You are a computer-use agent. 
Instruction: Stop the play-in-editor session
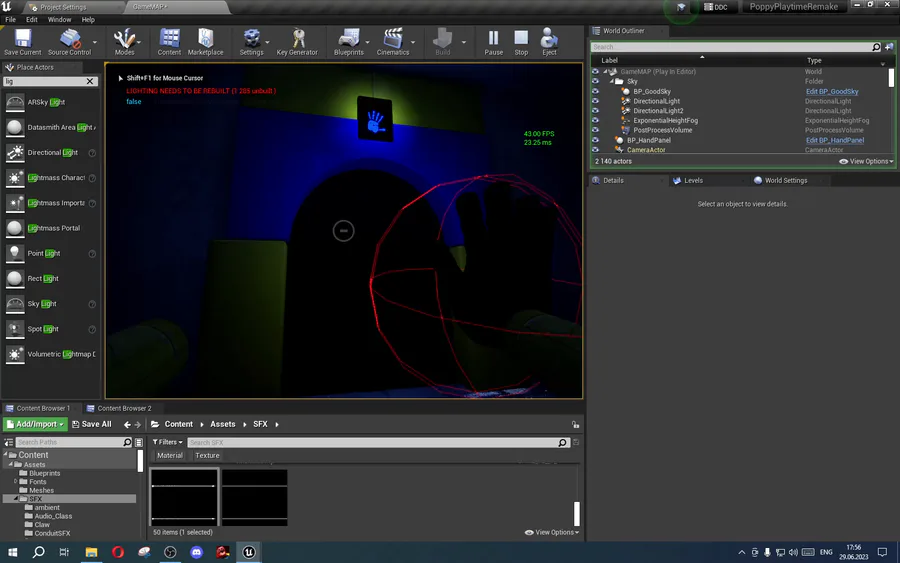click(521, 42)
